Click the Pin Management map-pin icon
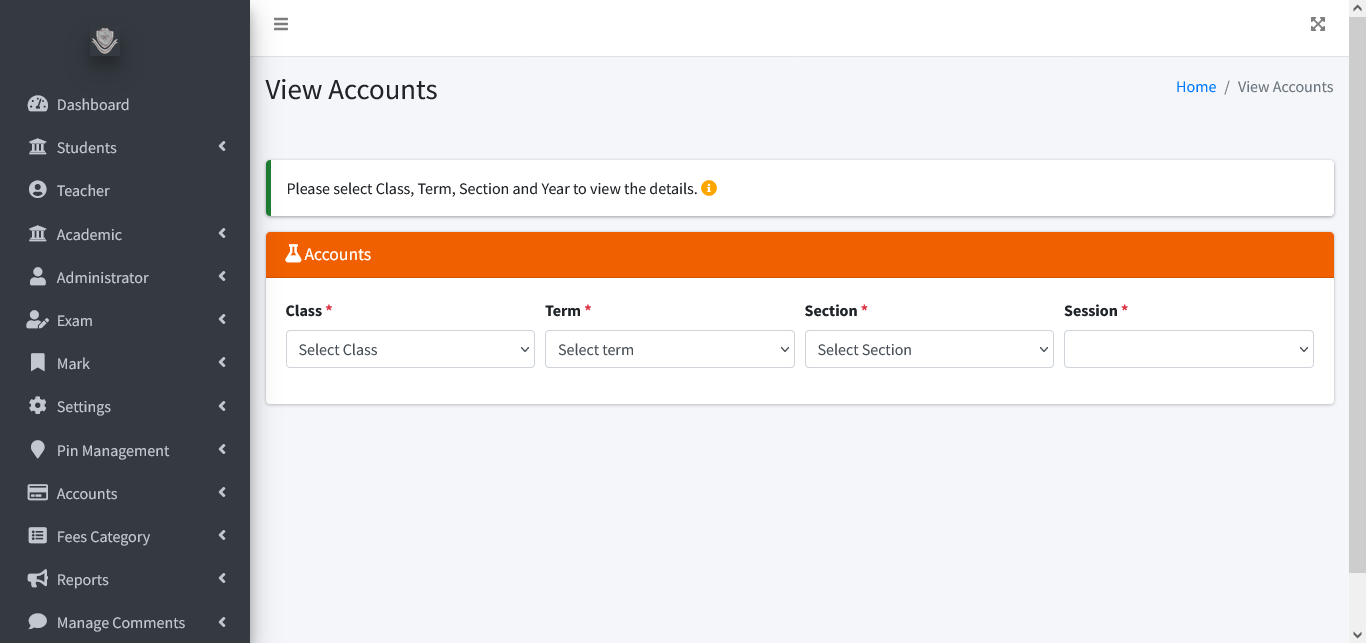 [38, 450]
